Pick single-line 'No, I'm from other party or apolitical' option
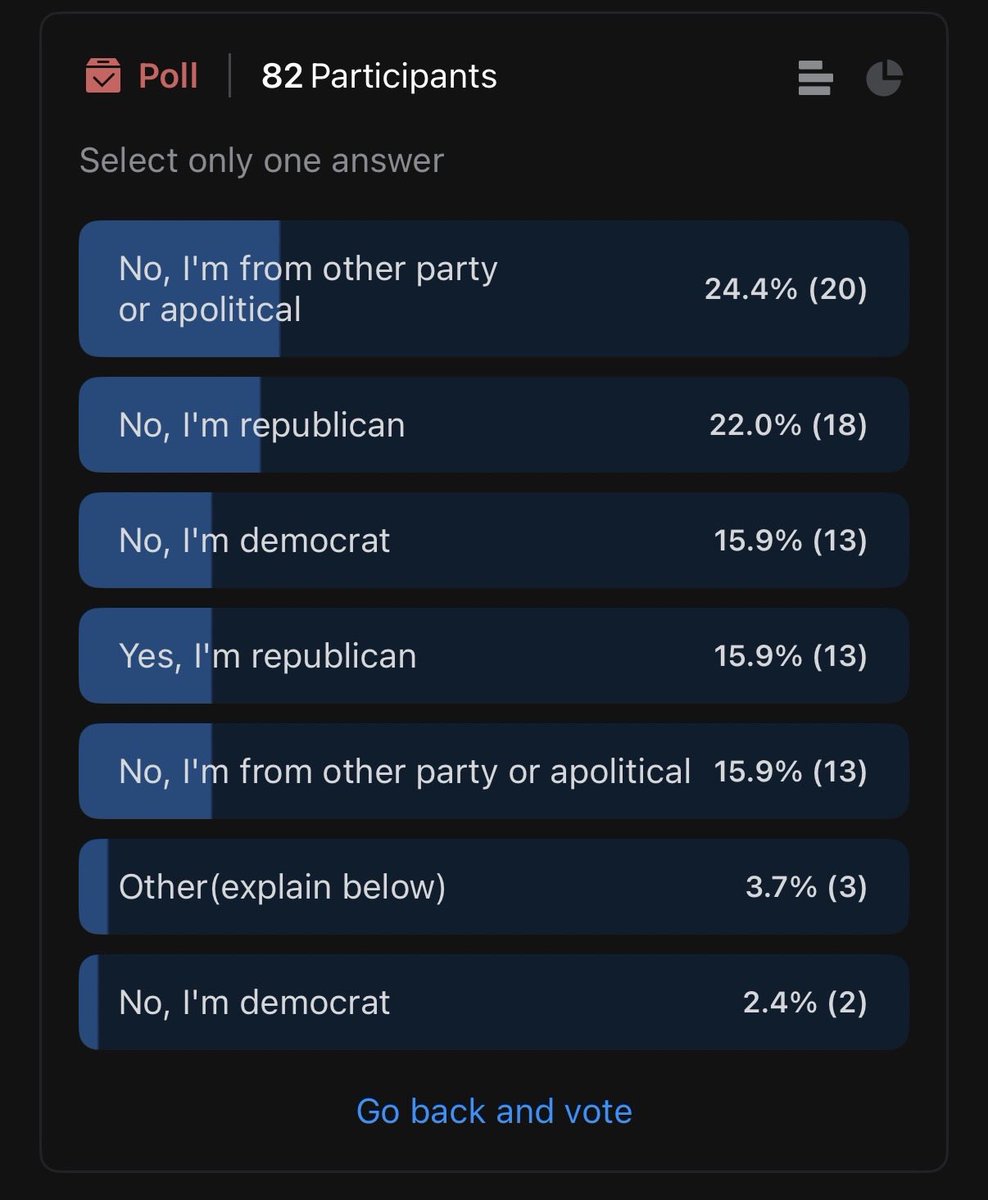988x1200 pixels. [494, 772]
